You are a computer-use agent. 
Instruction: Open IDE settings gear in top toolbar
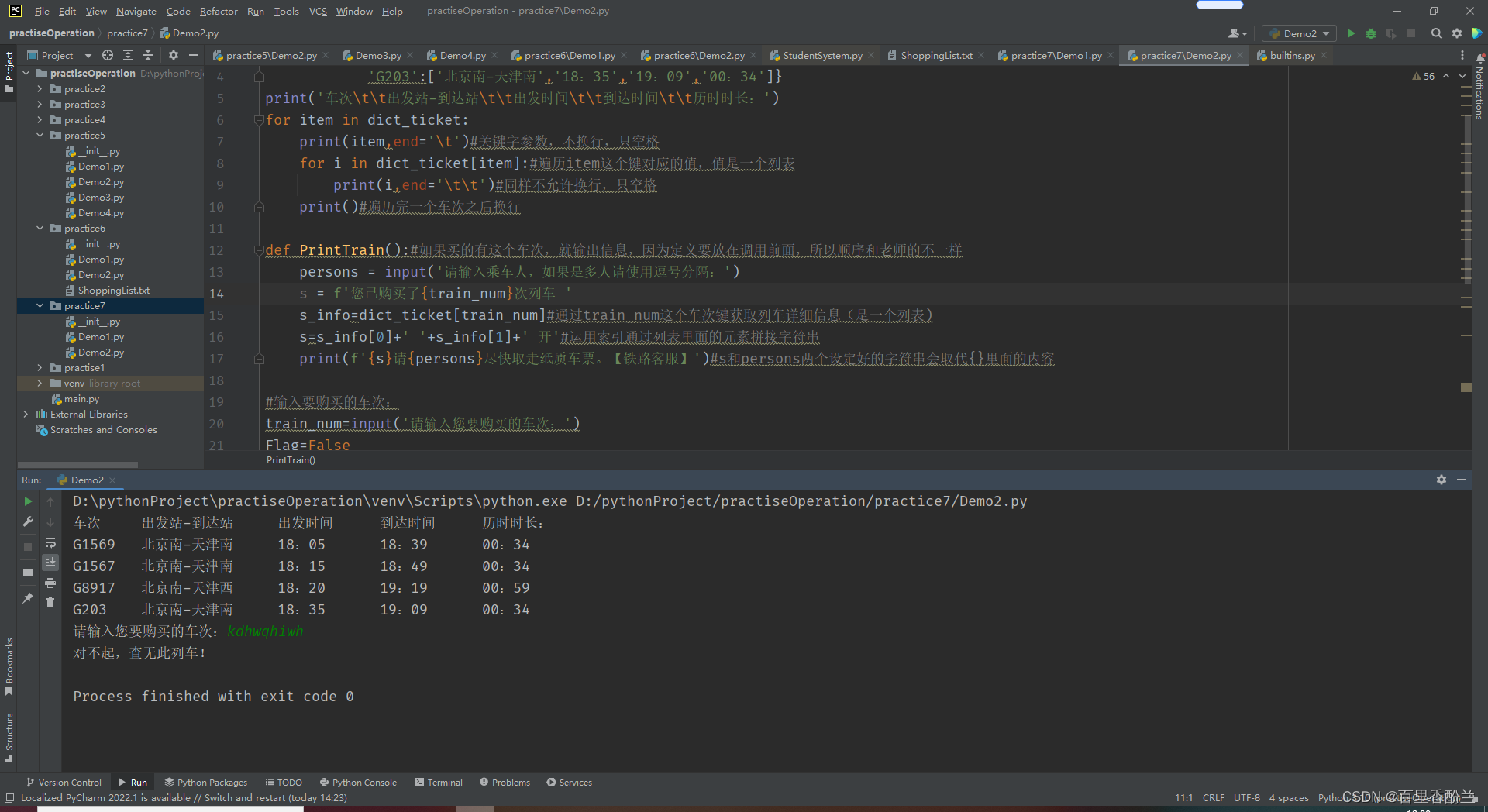pos(1456,33)
